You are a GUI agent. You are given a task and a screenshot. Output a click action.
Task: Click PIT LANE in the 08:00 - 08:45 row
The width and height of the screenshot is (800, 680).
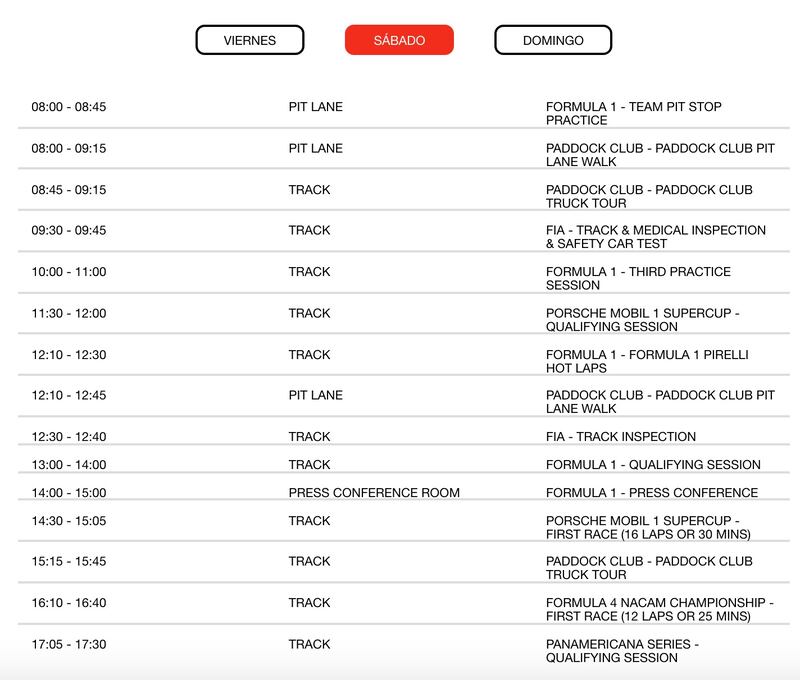click(315, 107)
